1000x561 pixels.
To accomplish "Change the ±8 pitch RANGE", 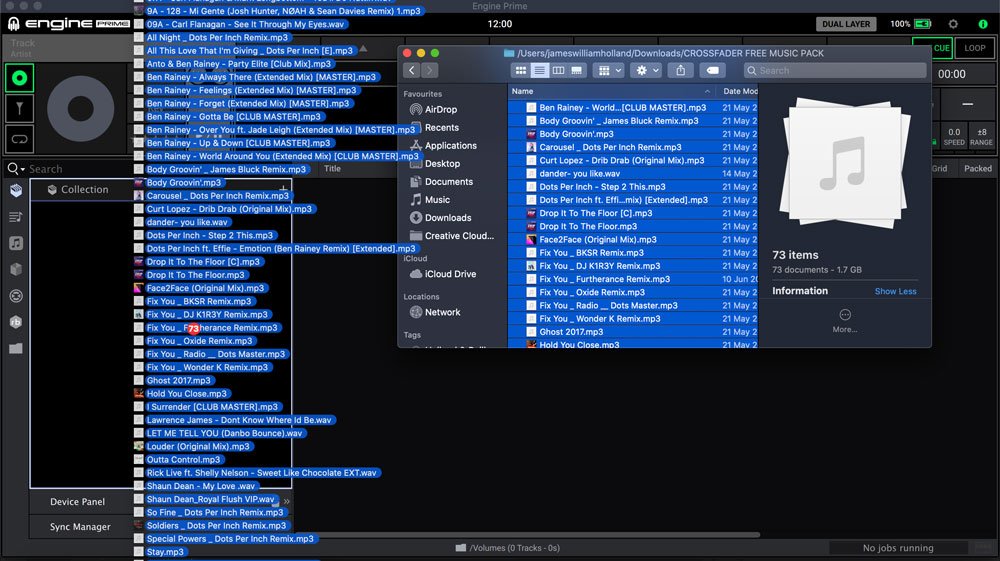I will click(981, 137).
